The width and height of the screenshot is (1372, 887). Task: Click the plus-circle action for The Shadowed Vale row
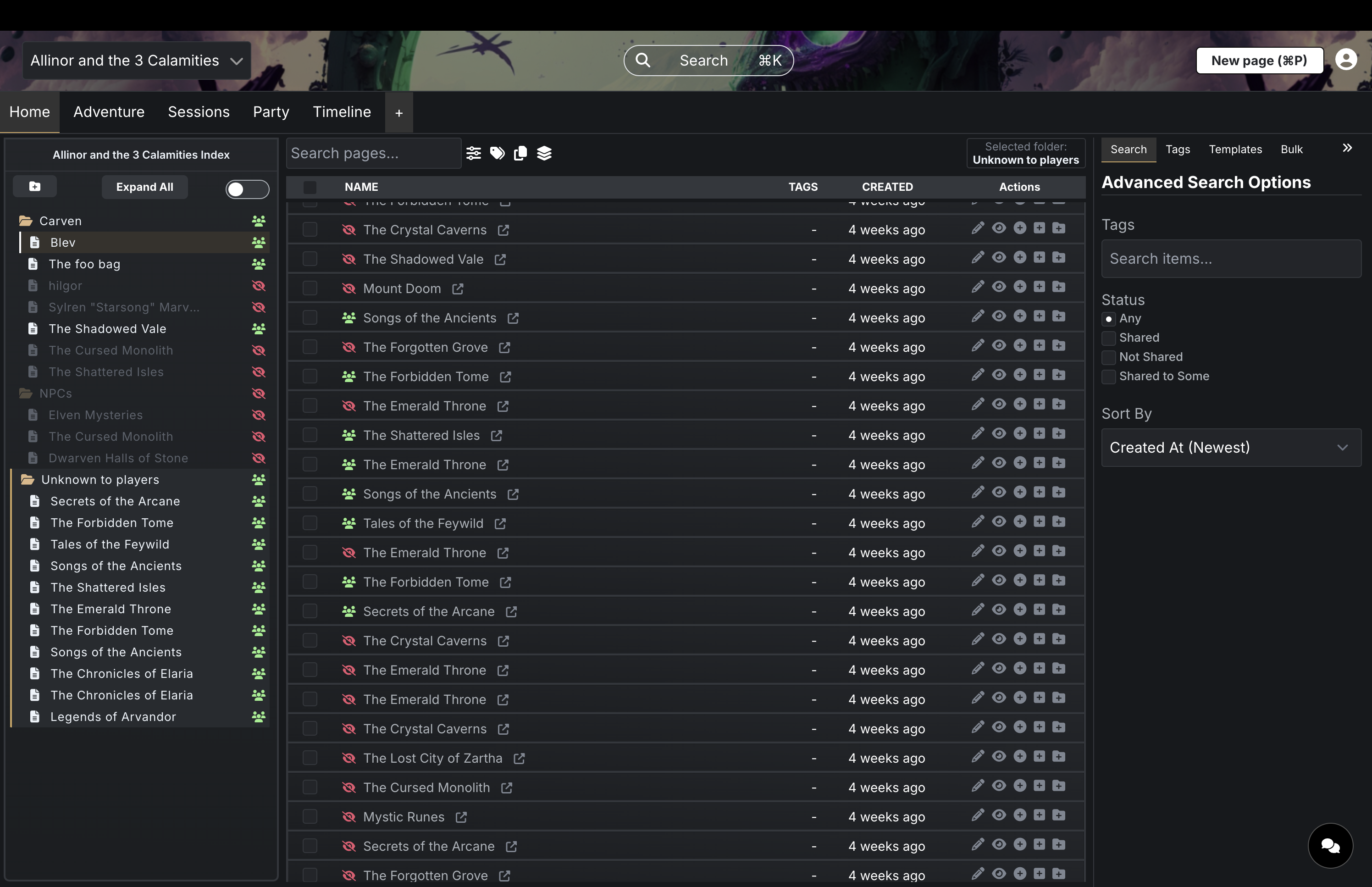point(1020,258)
